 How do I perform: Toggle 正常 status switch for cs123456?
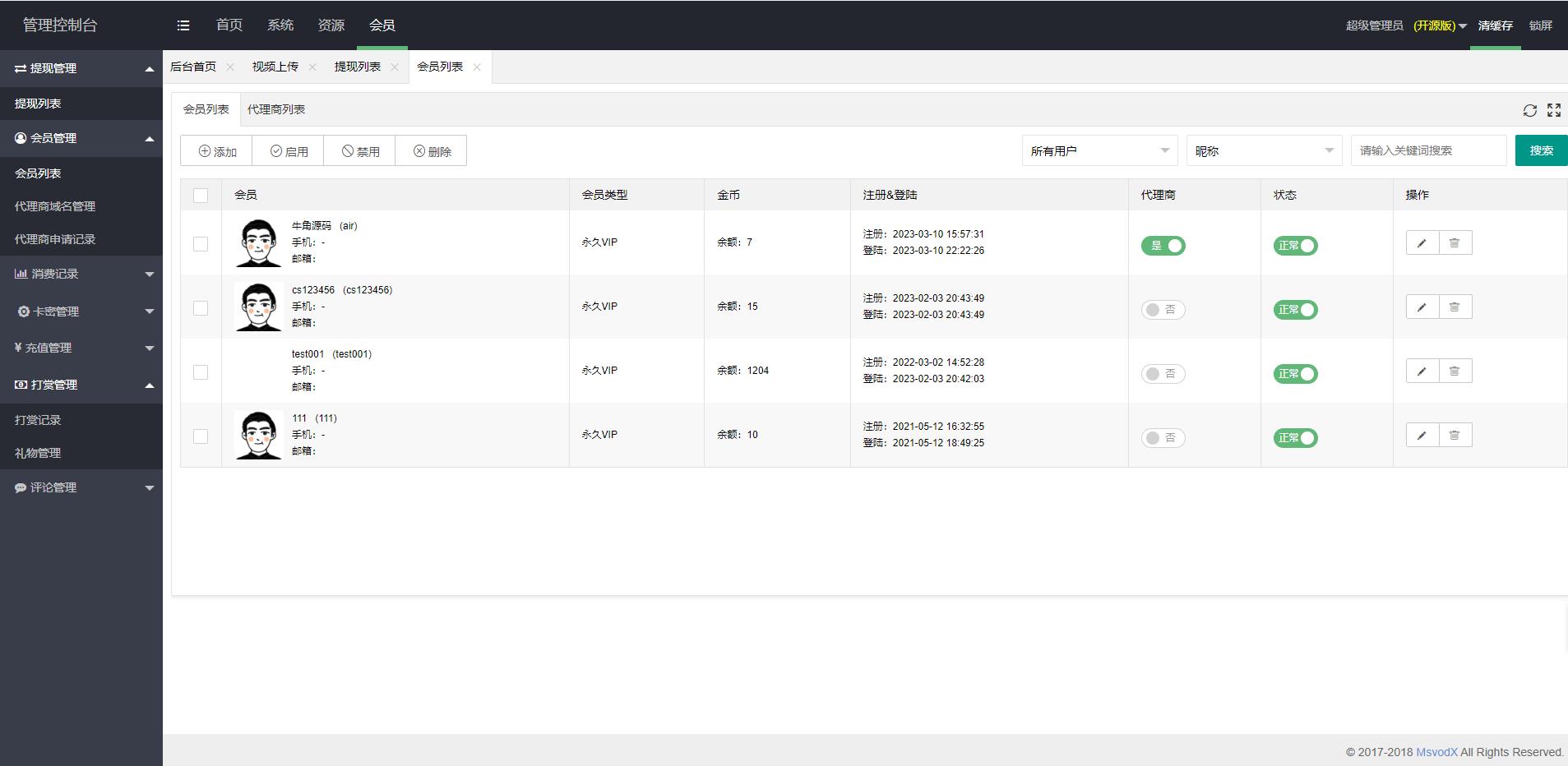(x=1296, y=310)
